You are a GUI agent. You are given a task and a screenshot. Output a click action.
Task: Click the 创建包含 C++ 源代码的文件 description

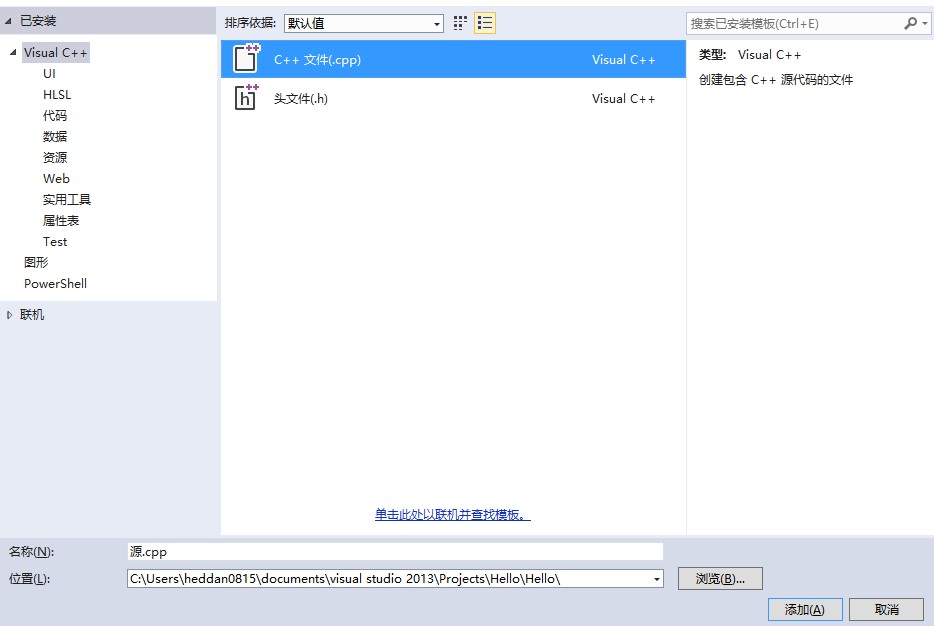pyautogui.click(x=776, y=80)
